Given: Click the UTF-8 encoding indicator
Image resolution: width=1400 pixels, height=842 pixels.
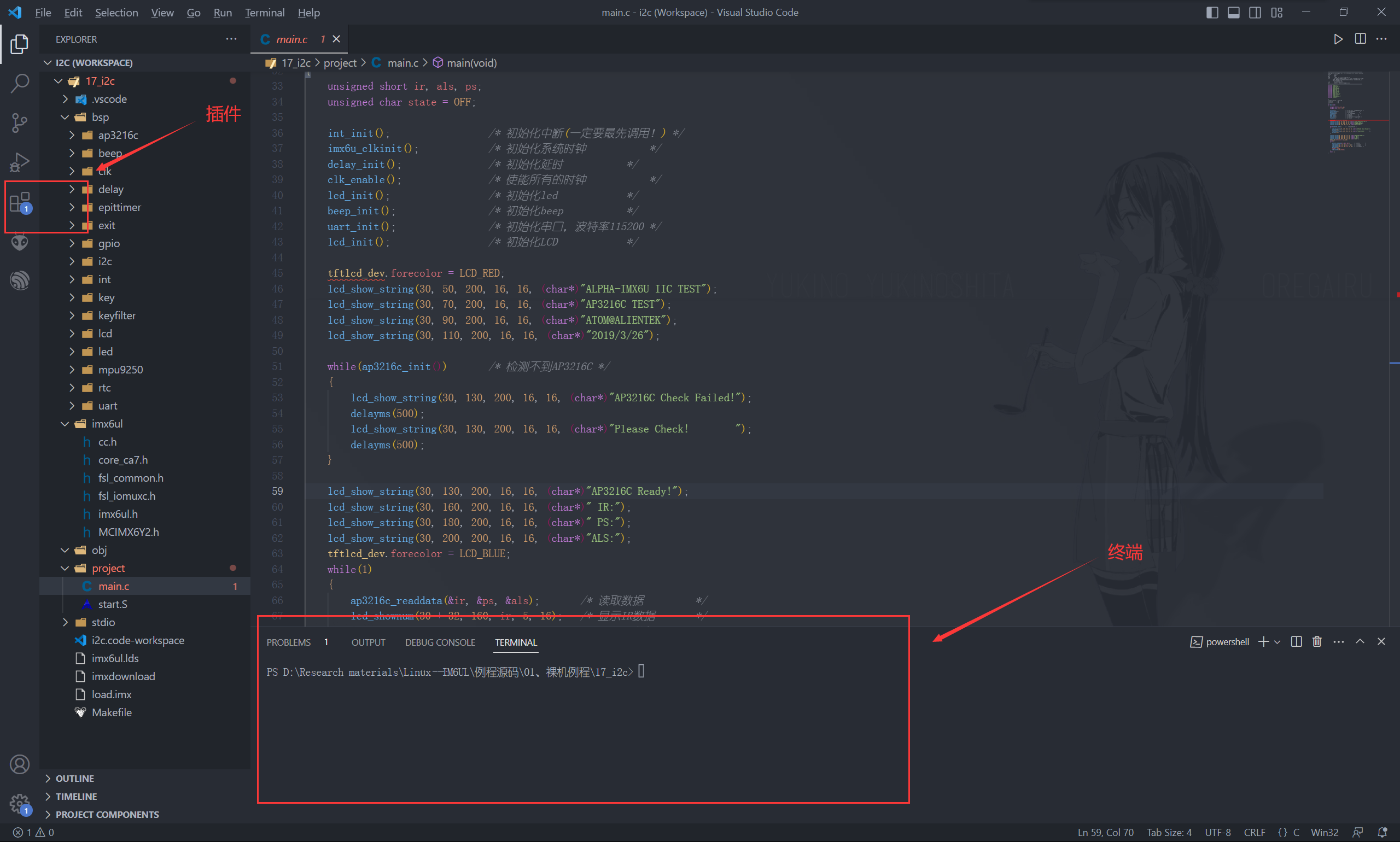Looking at the screenshot, I should [1217, 832].
